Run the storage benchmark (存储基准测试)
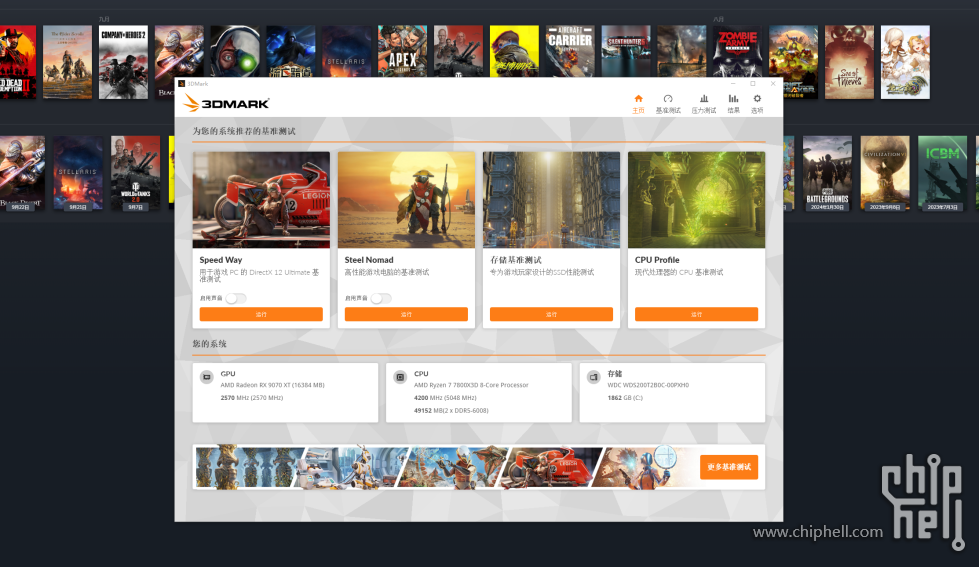Viewport: 979px width, 567px height. pos(551,314)
